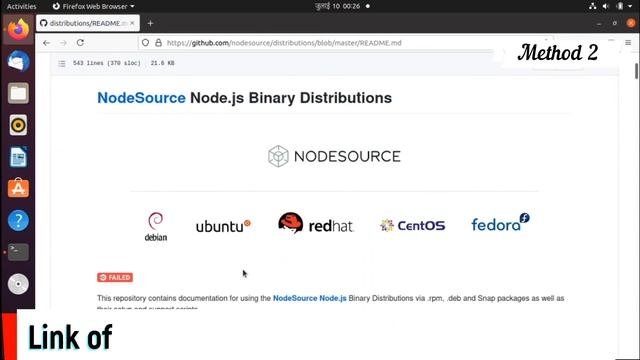Click the '21.6 KB' file size
This screenshot has height=360, width=640.
point(162,63)
